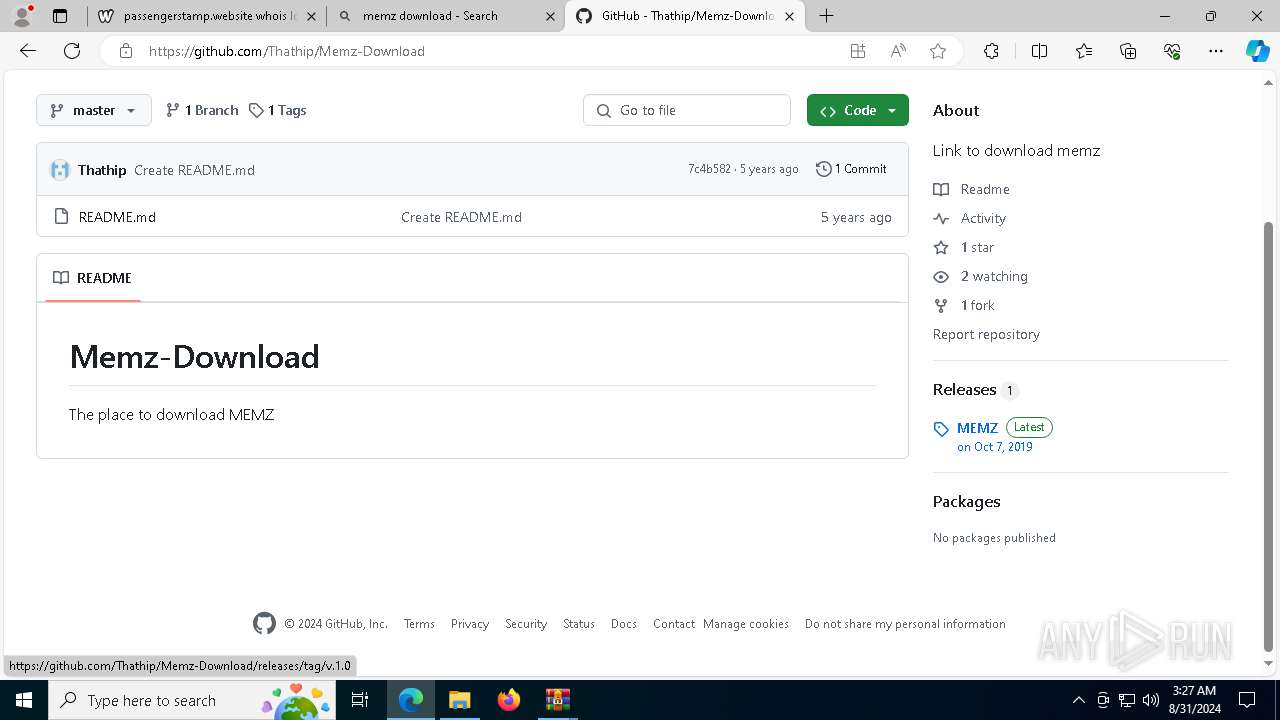Open the Packages heading

[x=966, y=502]
